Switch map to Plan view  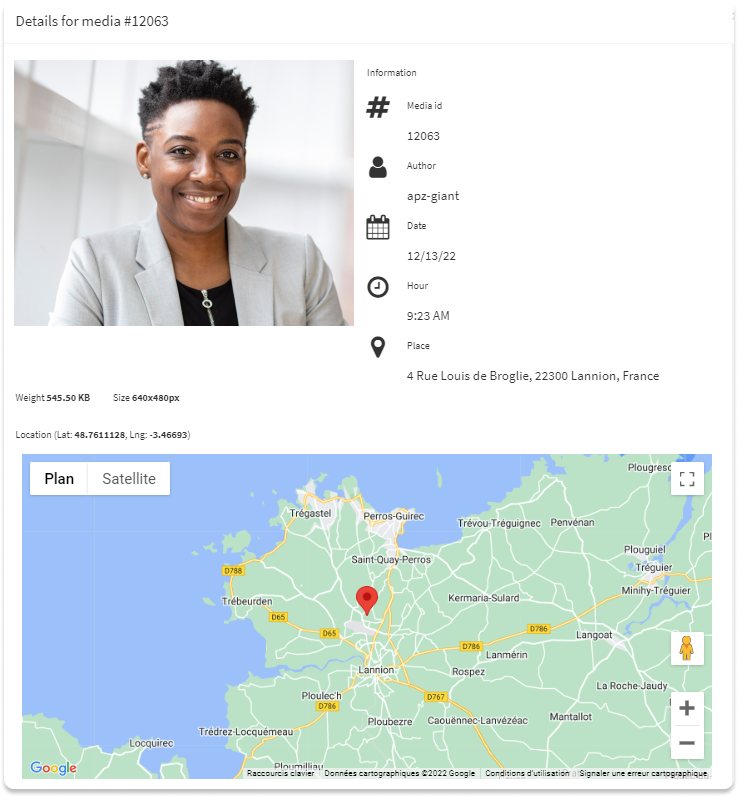(59, 478)
